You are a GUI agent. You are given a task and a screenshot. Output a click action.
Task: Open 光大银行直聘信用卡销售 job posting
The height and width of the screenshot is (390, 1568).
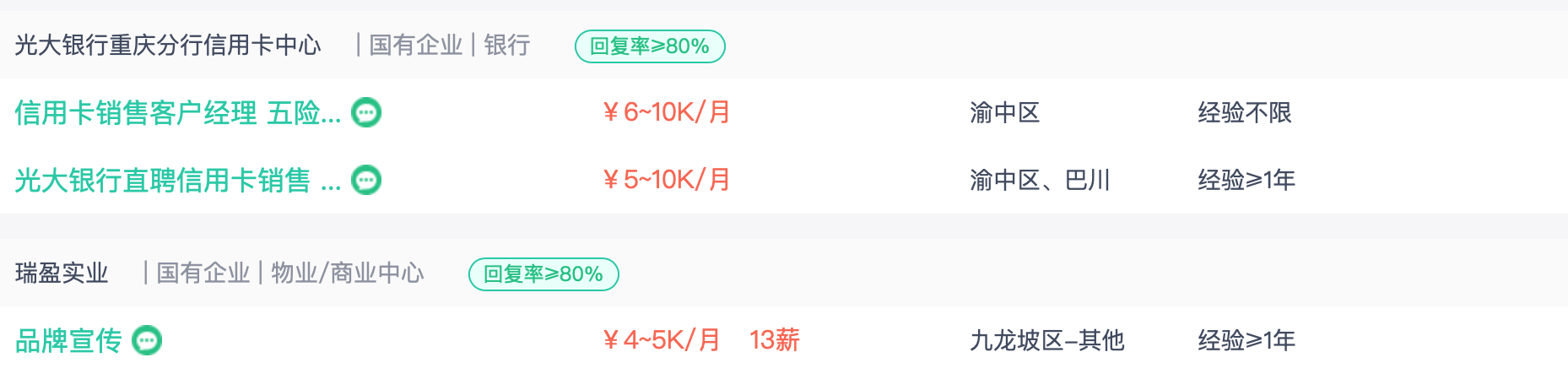click(x=178, y=180)
